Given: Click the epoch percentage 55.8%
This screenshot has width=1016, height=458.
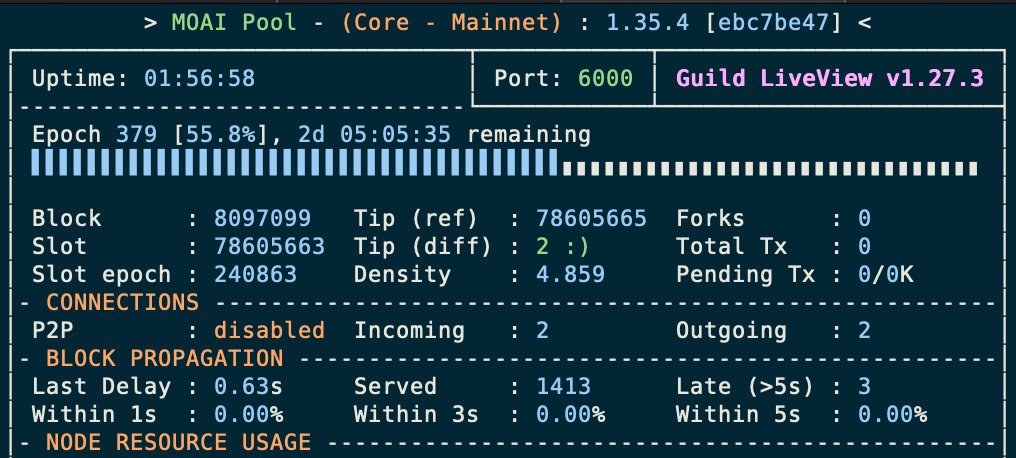Looking at the screenshot, I should pyautogui.click(x=220, y=135).
